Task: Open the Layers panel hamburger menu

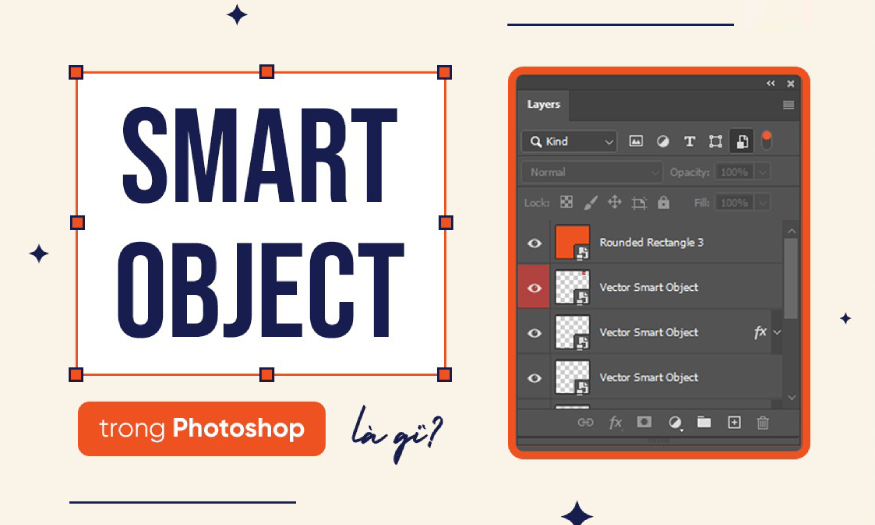Action: 788,105
